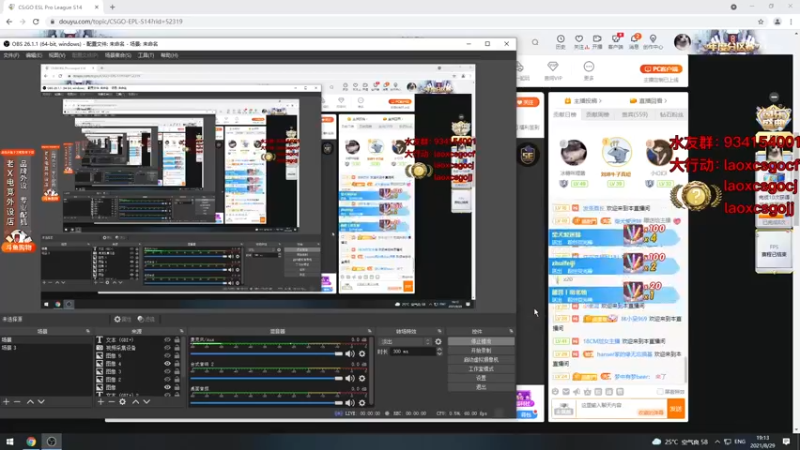Toggle visibility of the video capture device source

[x=167, y=347]
